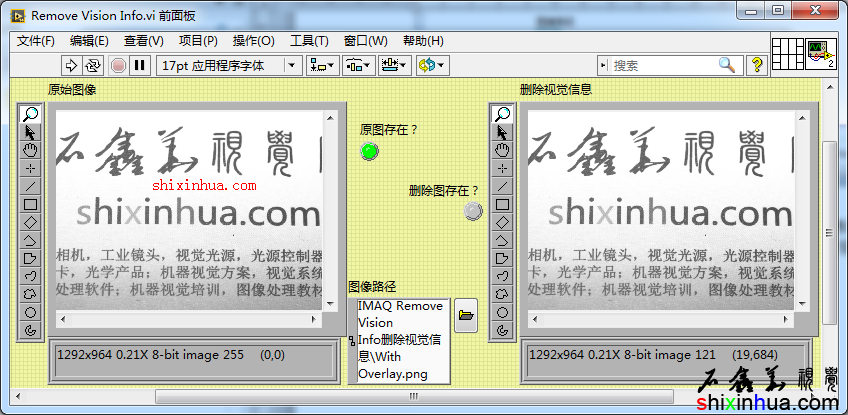Click the Run Continuously button

pyautogui.click(x=93, y=65)
